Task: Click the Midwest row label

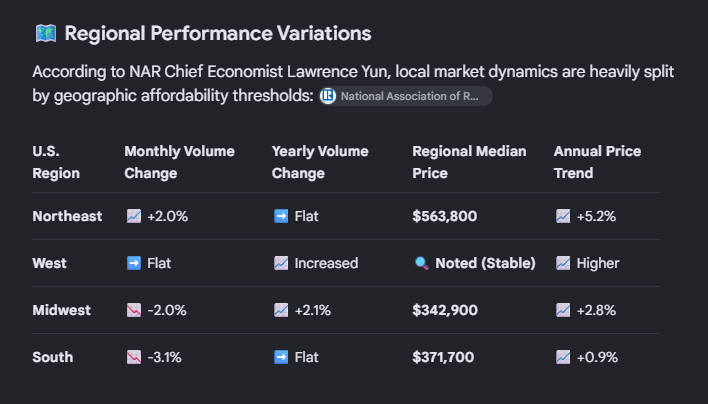Action: pos(61,310)
